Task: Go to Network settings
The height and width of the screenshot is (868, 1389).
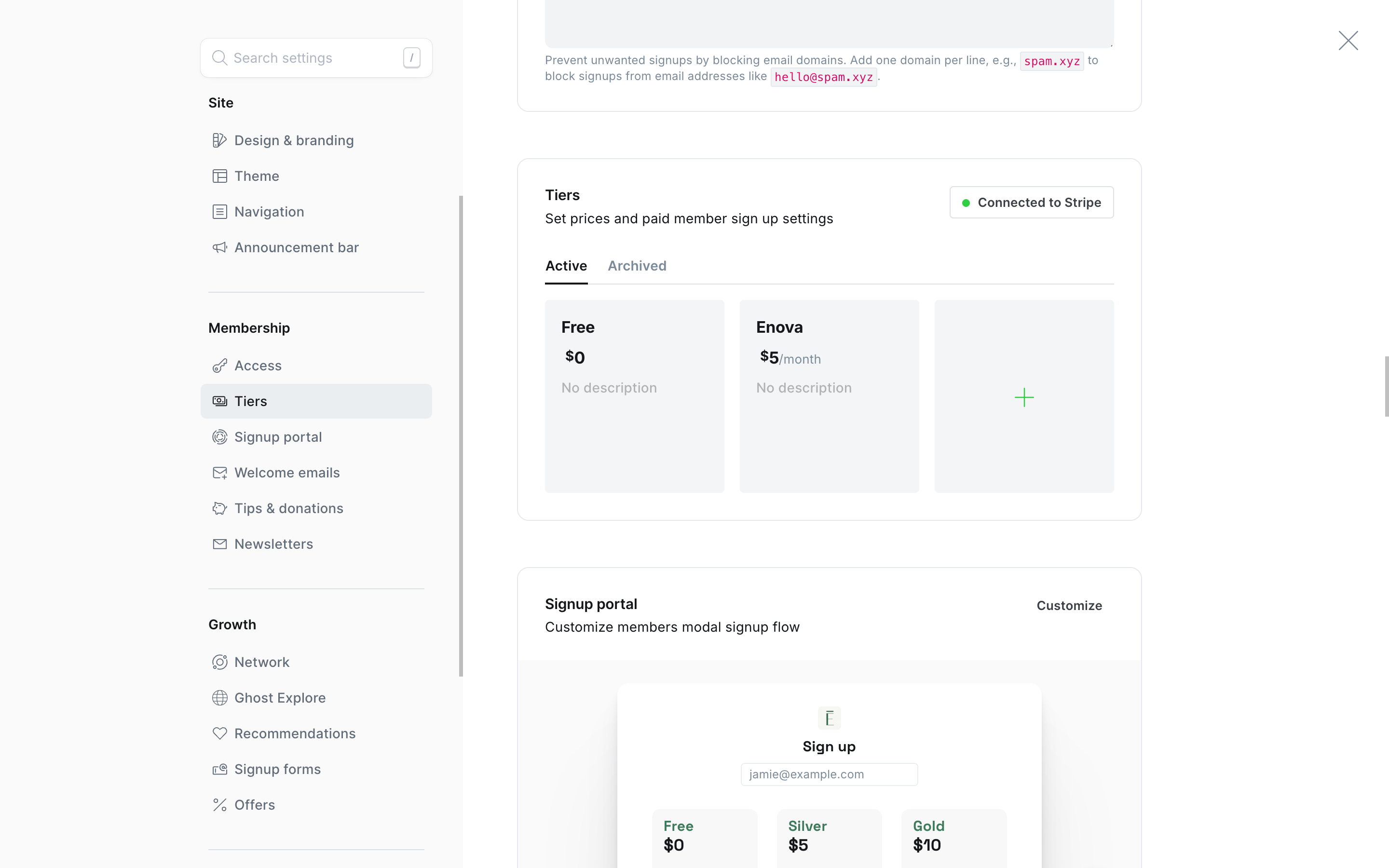Action: [316, 662]
